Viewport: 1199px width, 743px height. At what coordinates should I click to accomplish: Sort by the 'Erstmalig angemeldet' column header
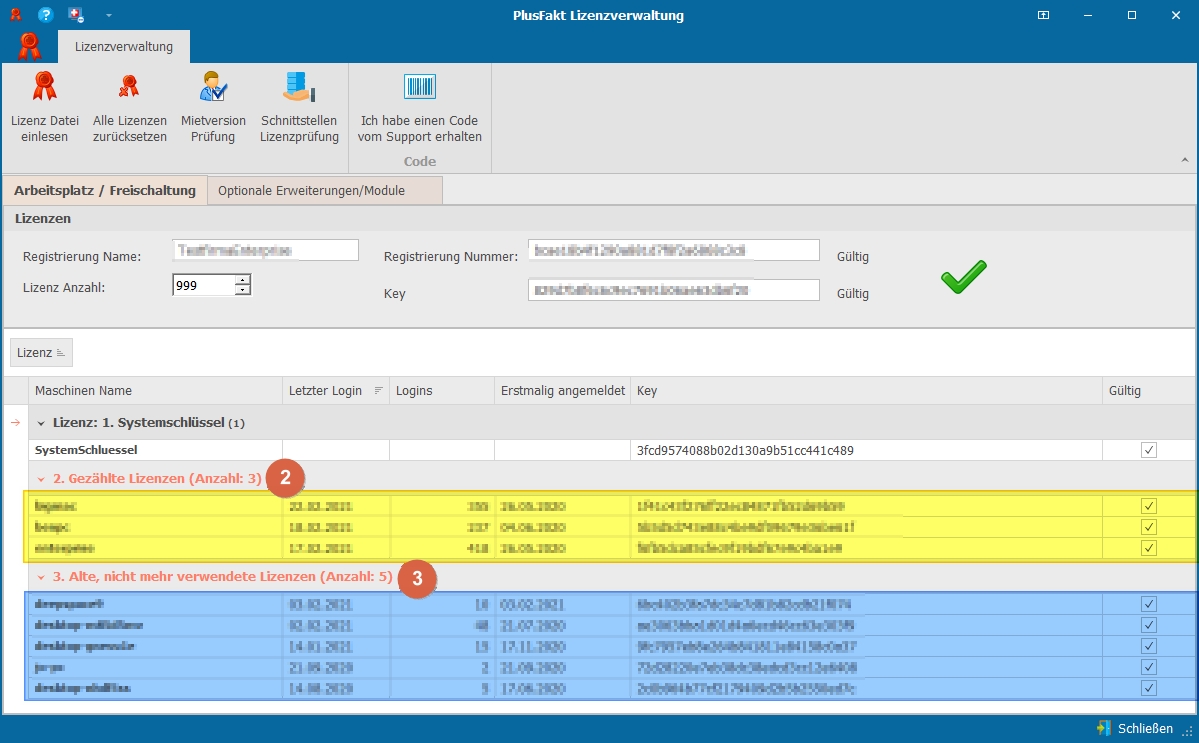click(x=563, y=391)
